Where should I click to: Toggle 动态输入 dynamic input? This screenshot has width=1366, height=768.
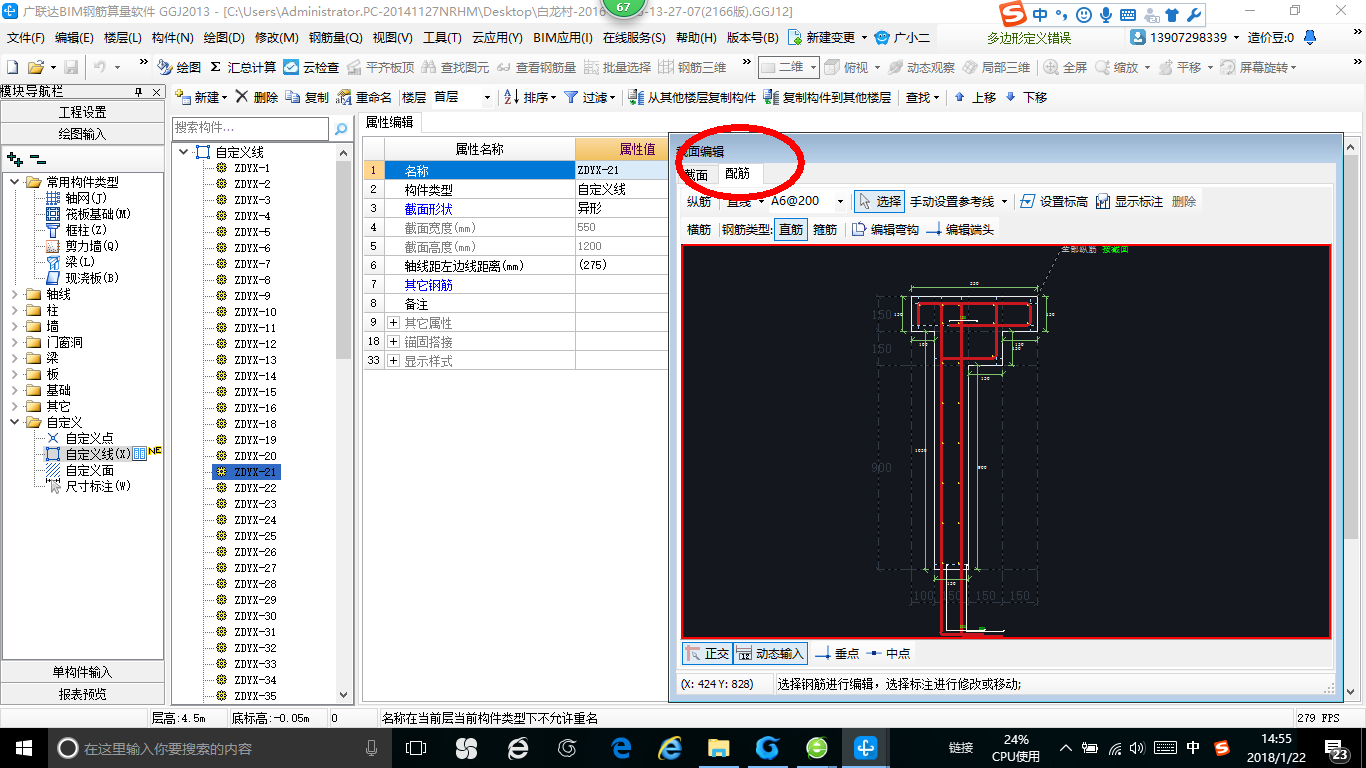coord(770,653)
